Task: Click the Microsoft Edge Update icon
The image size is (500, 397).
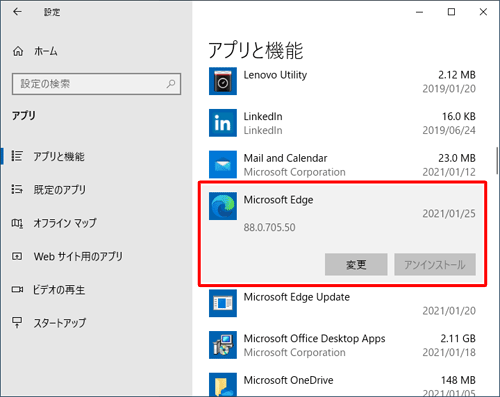Action: (223, 303)
